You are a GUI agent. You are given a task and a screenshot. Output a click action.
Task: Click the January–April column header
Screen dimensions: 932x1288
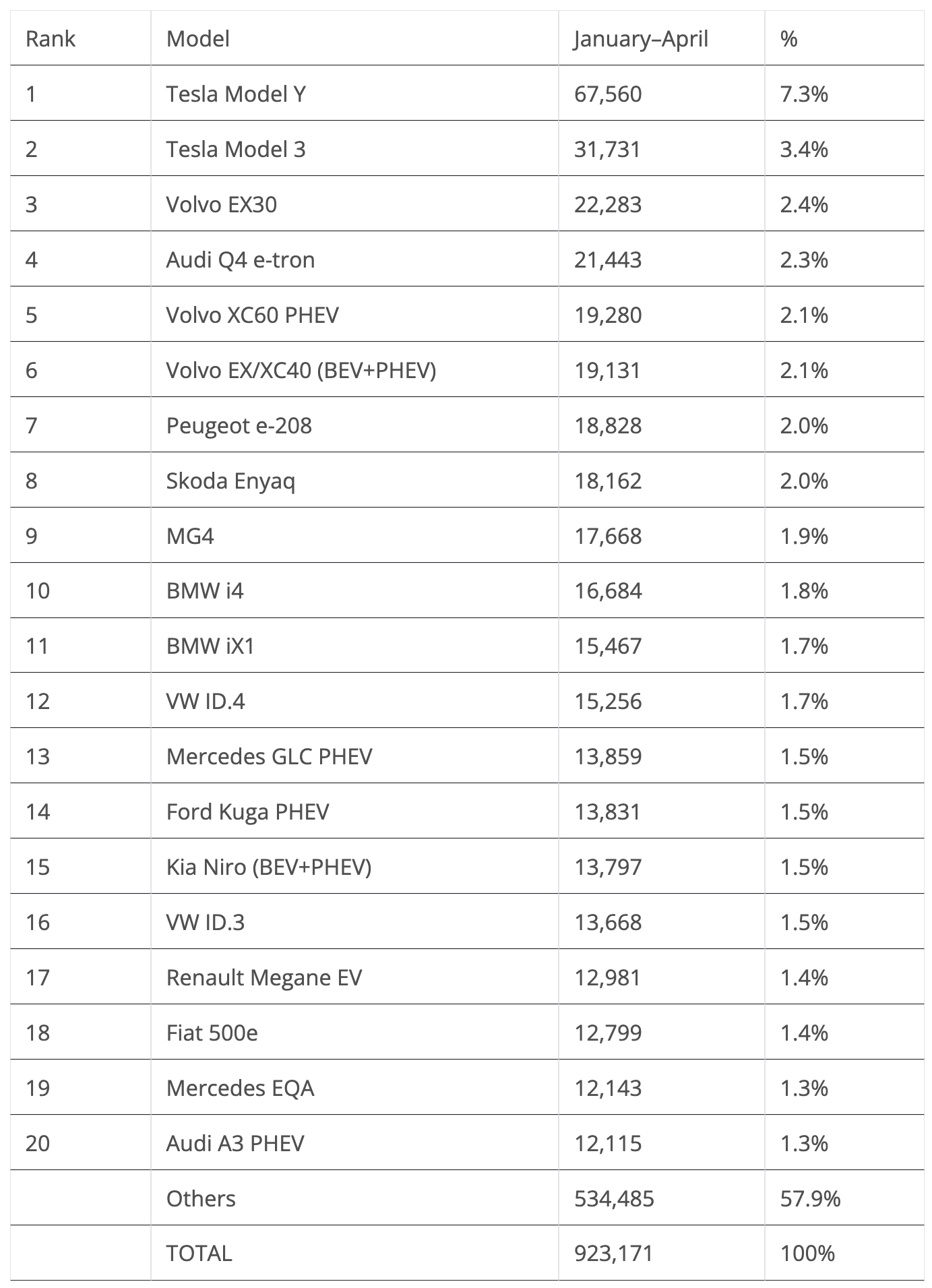click(641, 39)
